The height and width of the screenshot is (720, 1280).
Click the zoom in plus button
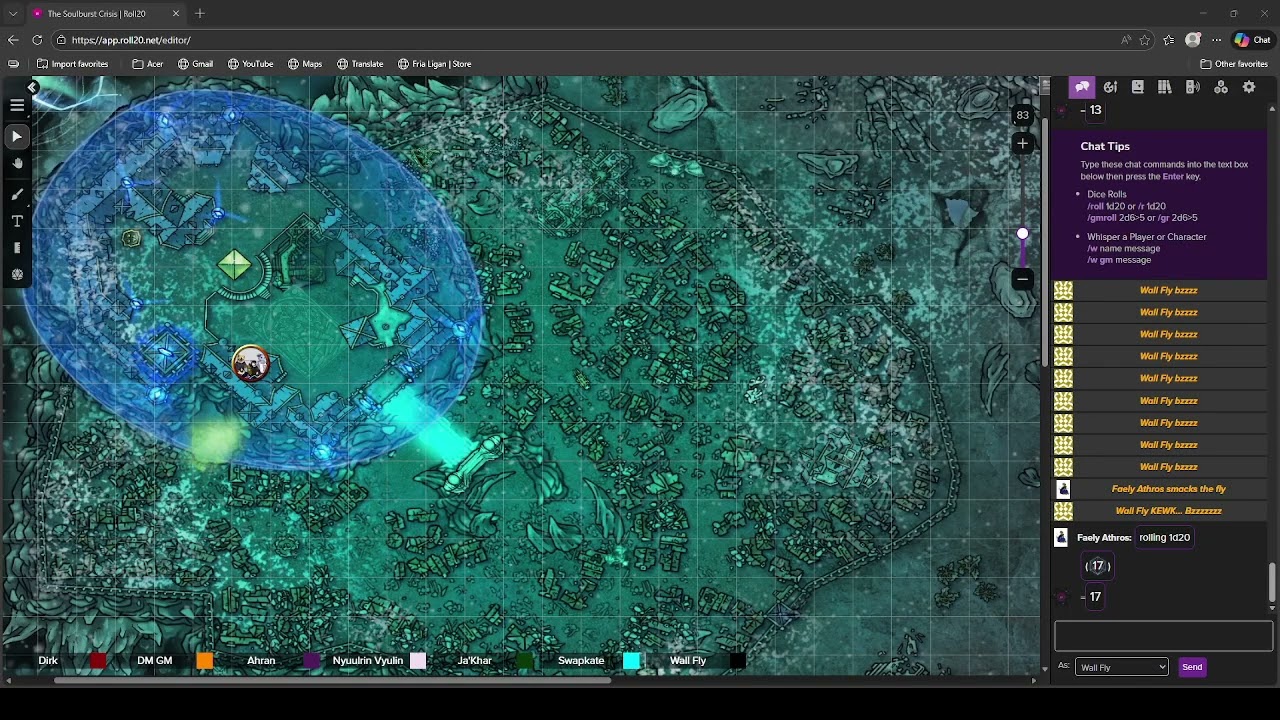(x=1022, y=144)
